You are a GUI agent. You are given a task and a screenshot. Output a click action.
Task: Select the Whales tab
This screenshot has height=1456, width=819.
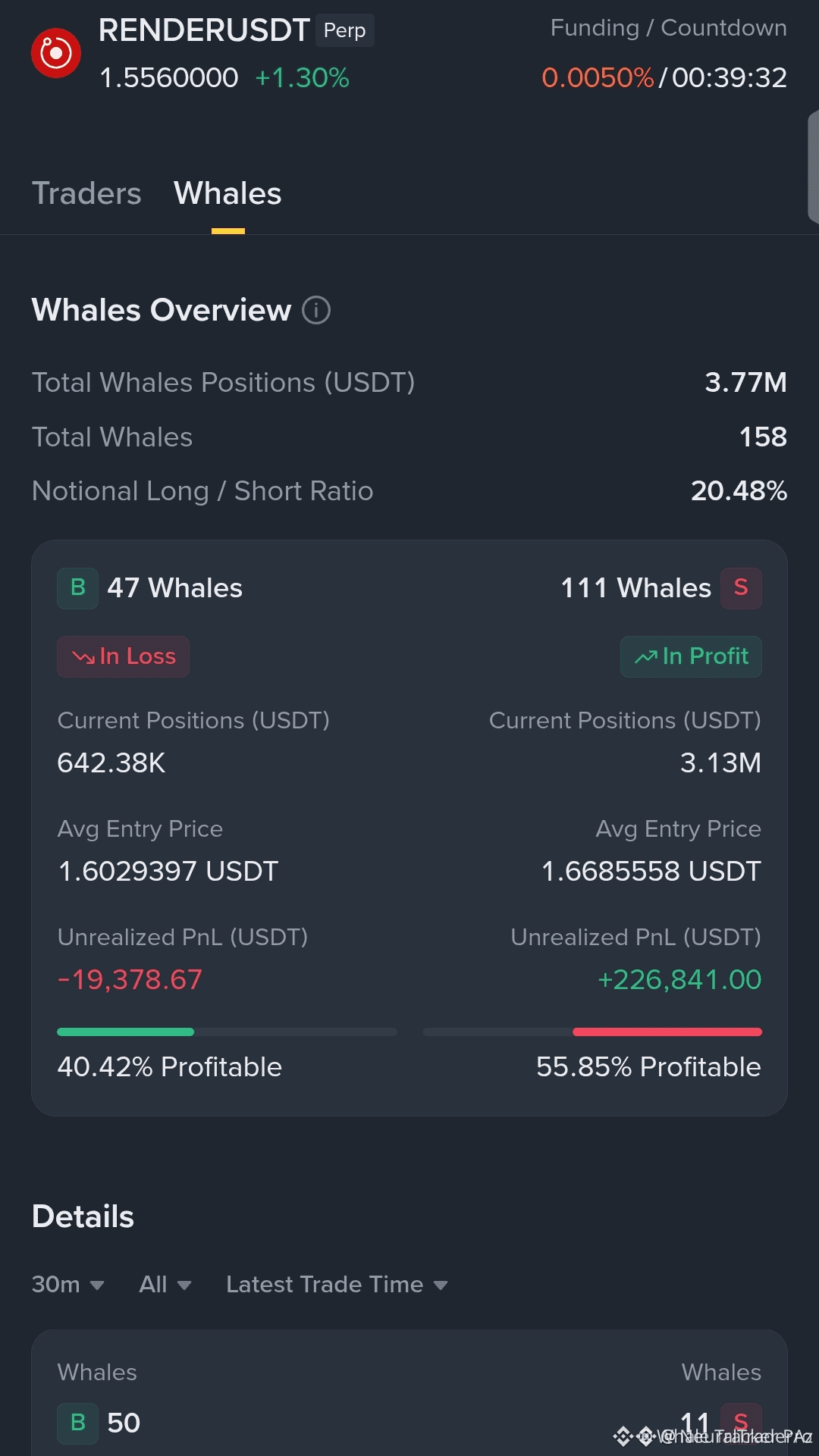click(x=227, y=194)
